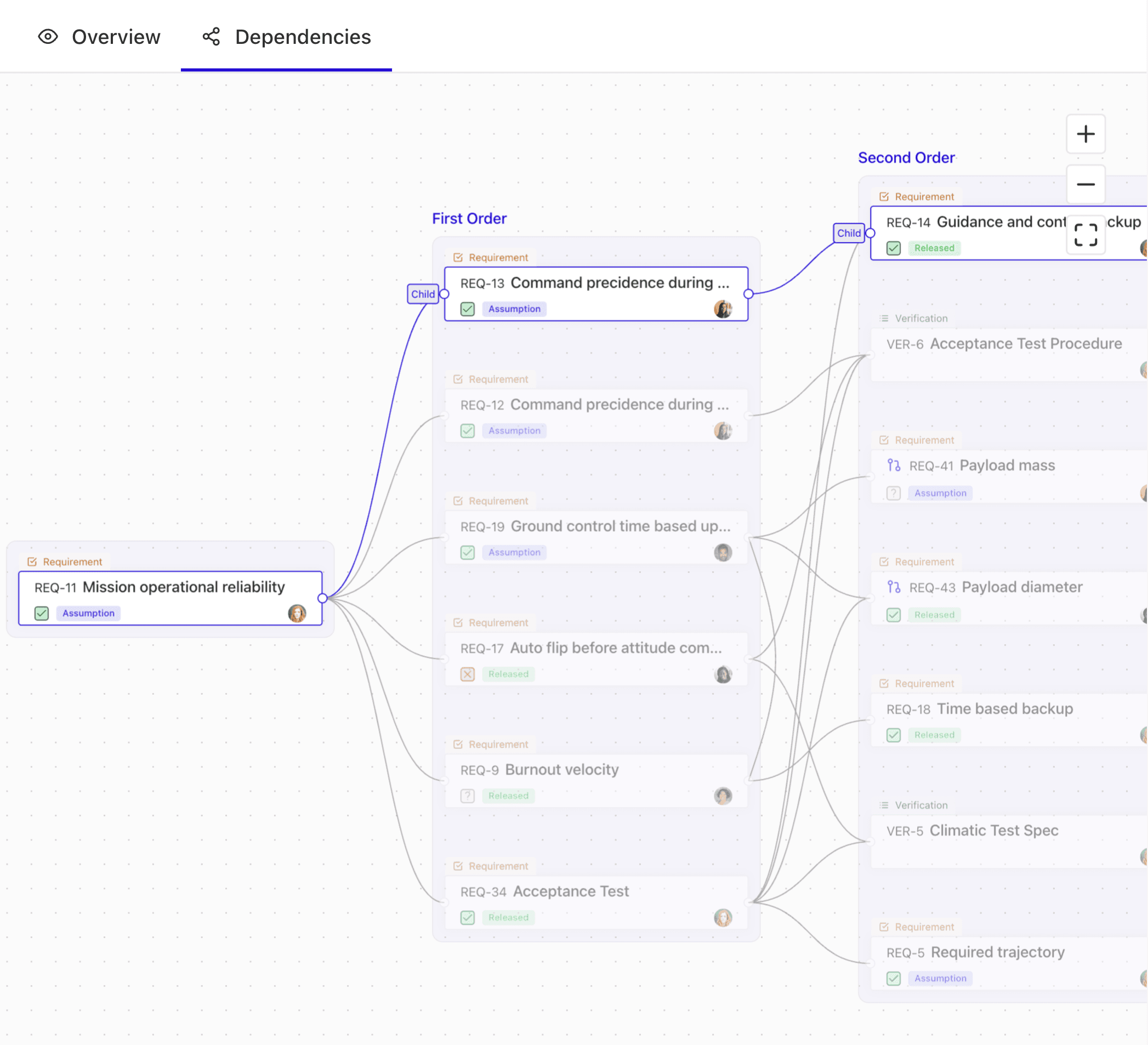
Task: Click the green checkmark on REQ-11
Action: pos(41,614)
